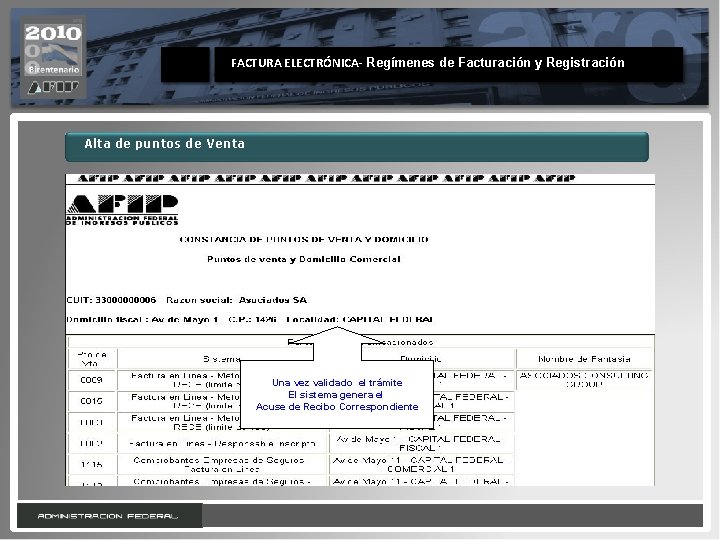Click 'Puntos de venta y Domicilio Comercial' subtitle
720x540 pixels.
point(304,259)
